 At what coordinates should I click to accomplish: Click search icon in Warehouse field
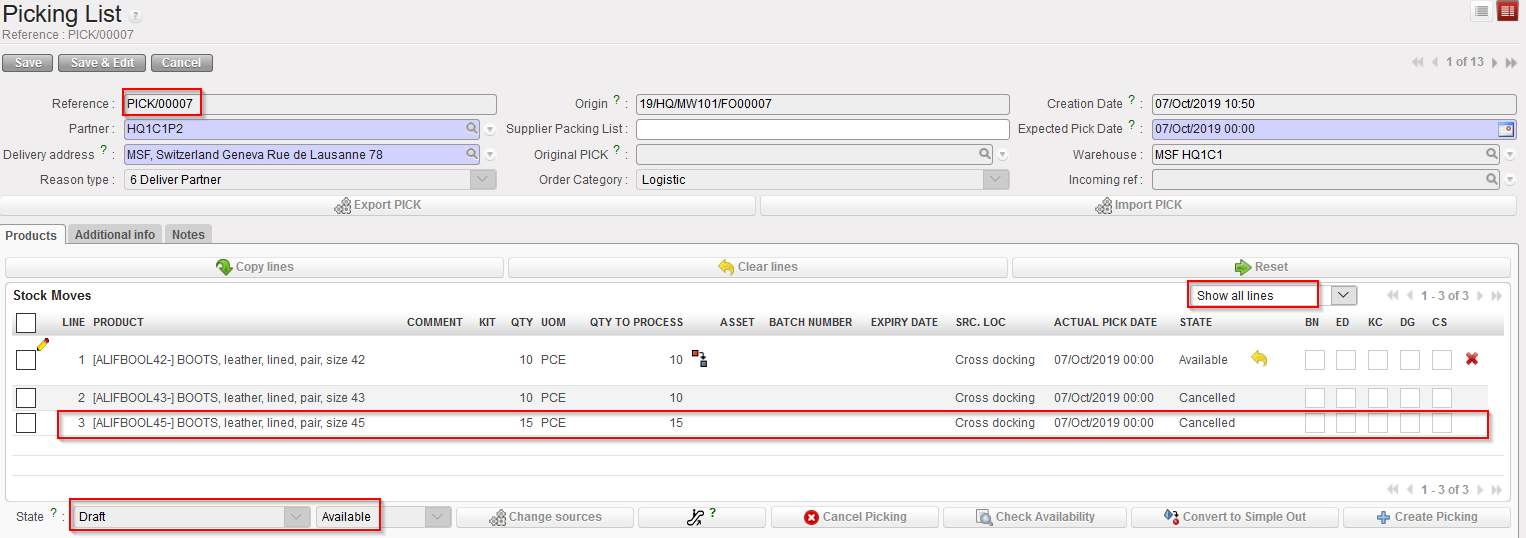[1492, 155]
